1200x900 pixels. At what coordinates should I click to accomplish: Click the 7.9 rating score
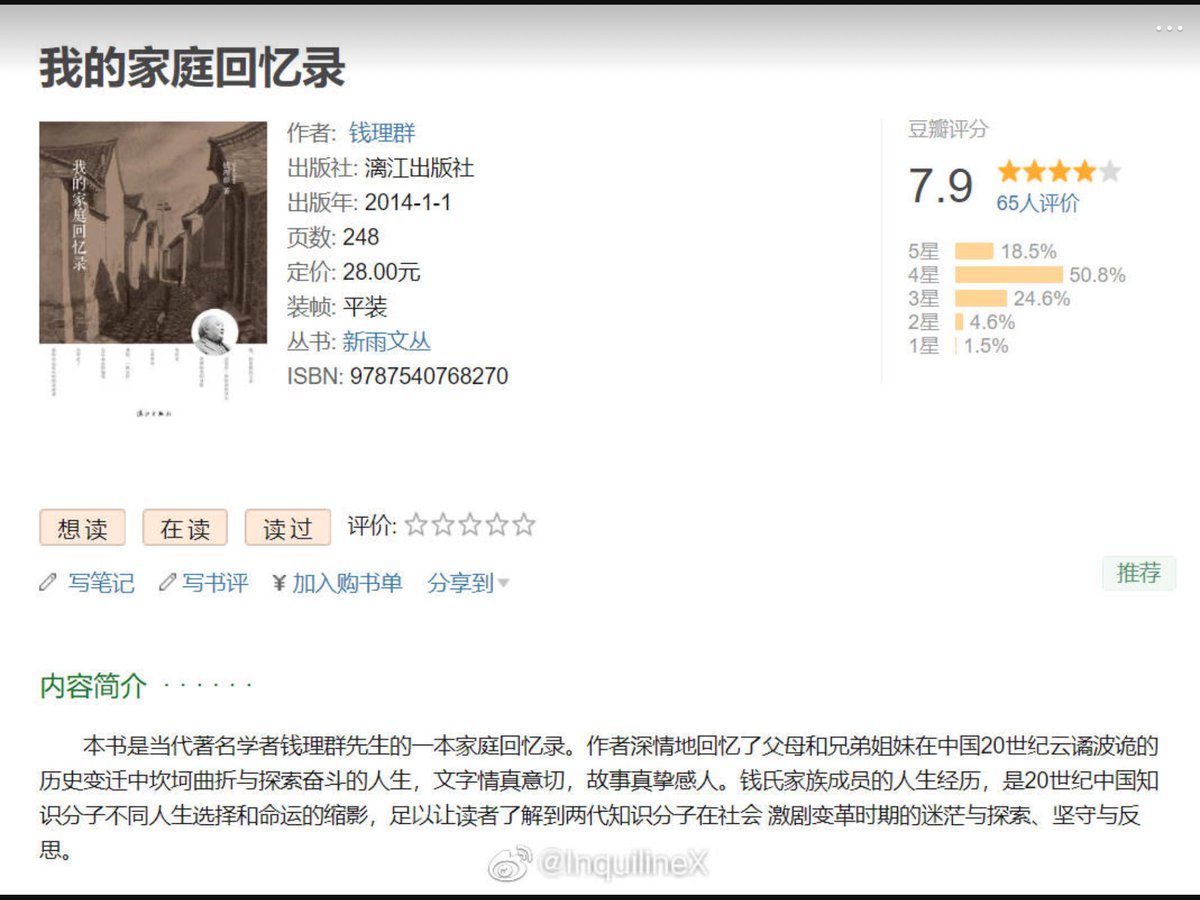point(941,186)
